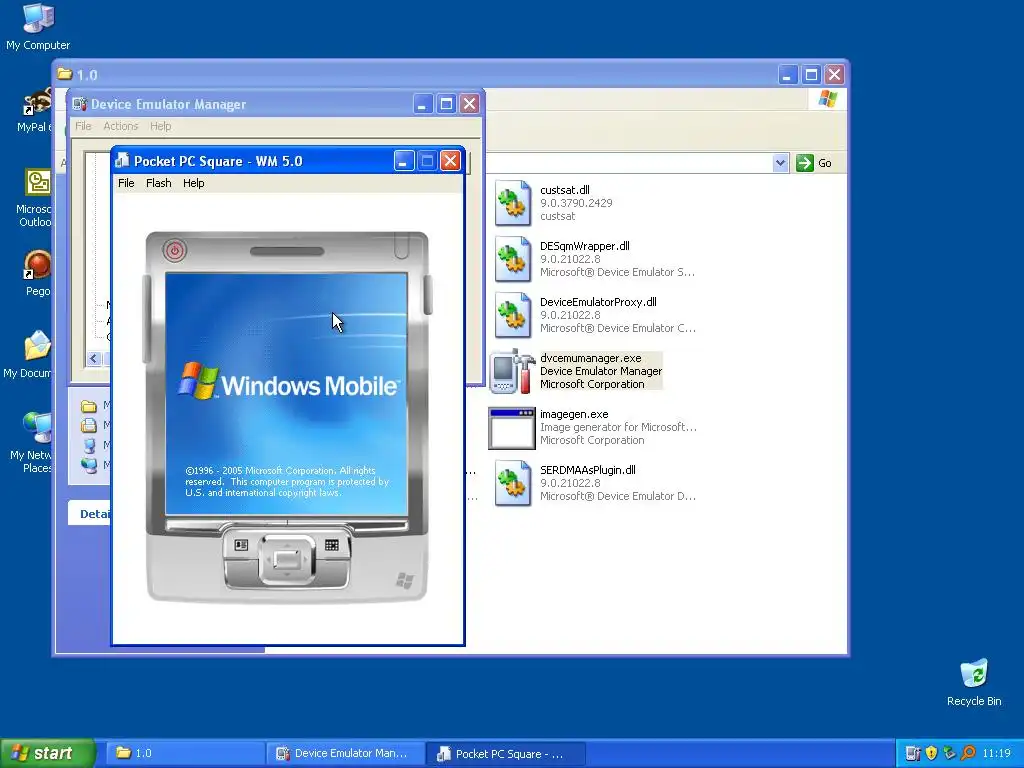Click the 'imagegen.exe' file name

click(x=574, y=414)
